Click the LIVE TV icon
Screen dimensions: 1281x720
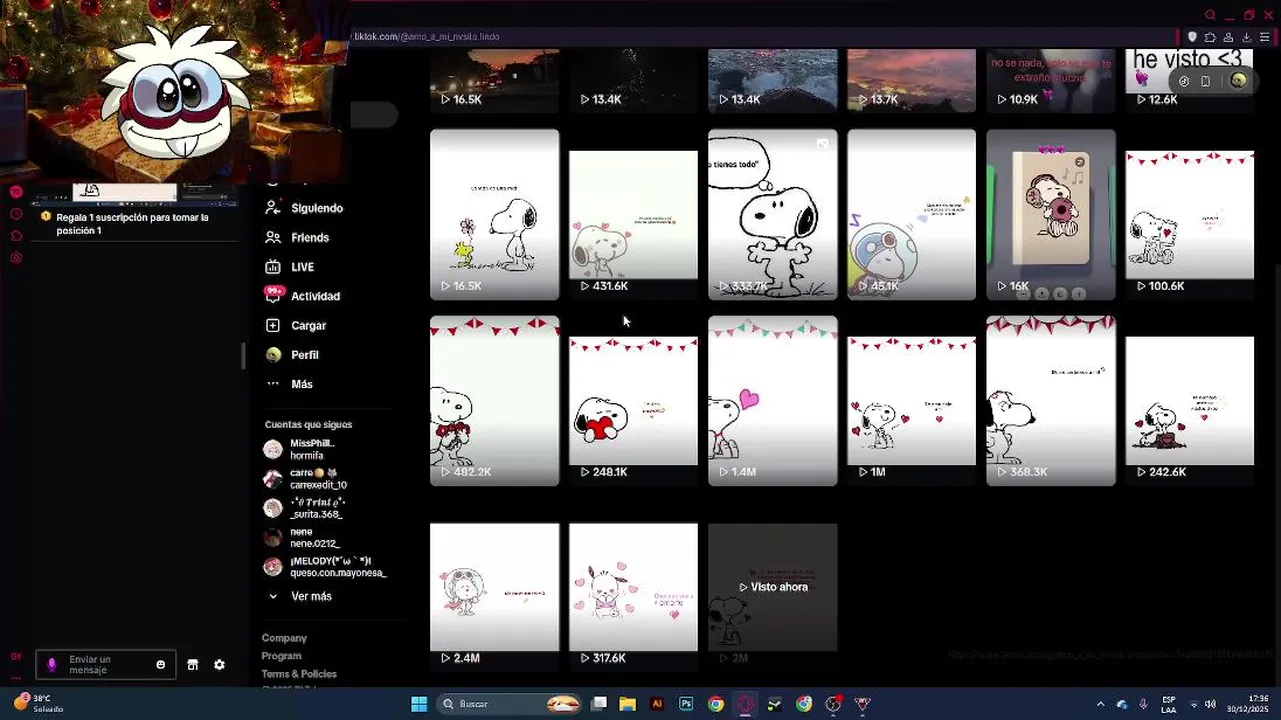point(272,267)
